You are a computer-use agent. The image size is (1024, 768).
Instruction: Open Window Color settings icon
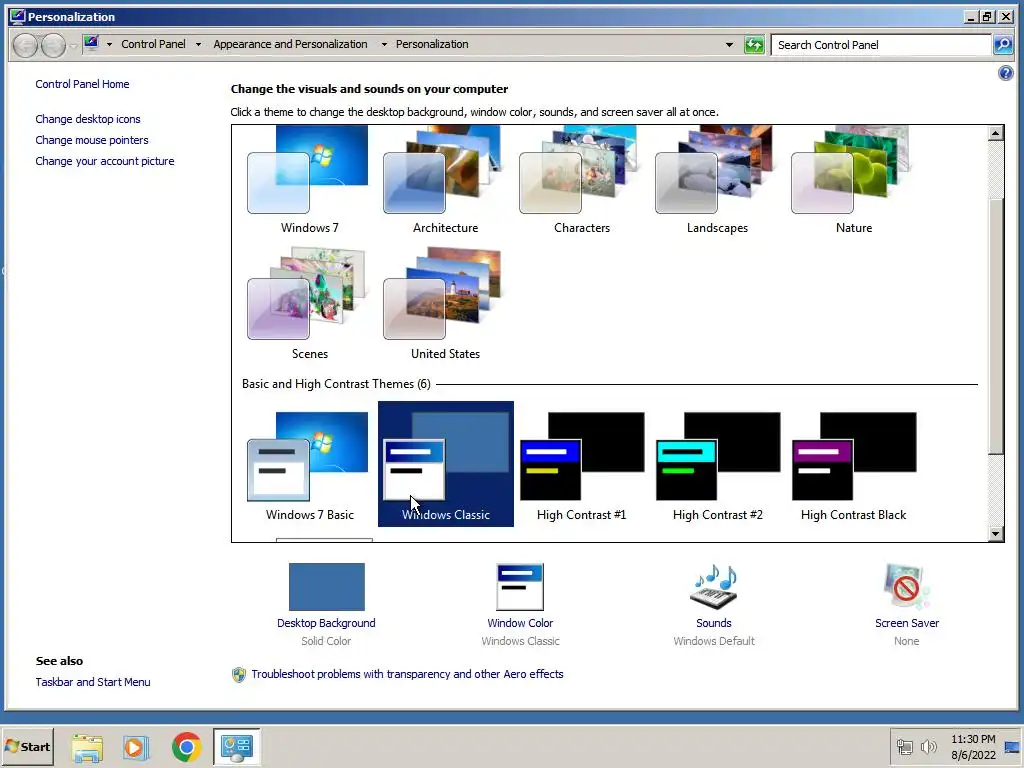click(x=520, y=586)
